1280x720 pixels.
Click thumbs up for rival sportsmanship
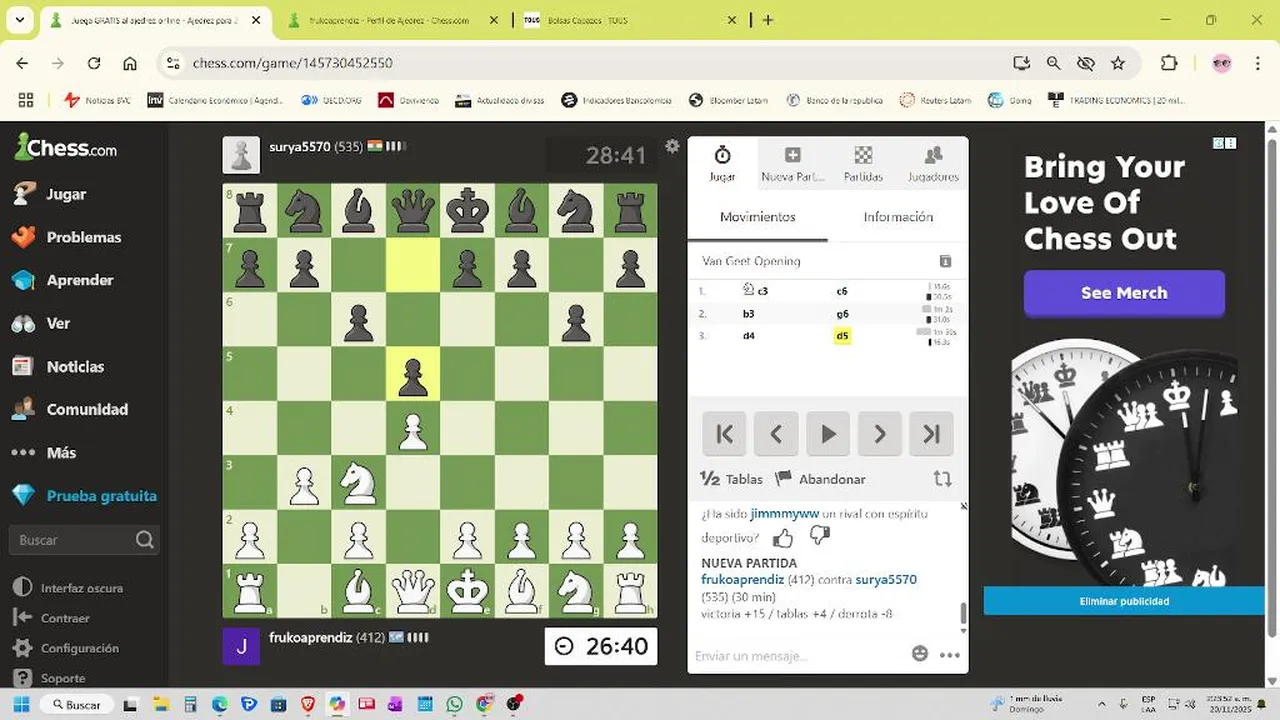(x=783, y=538)
